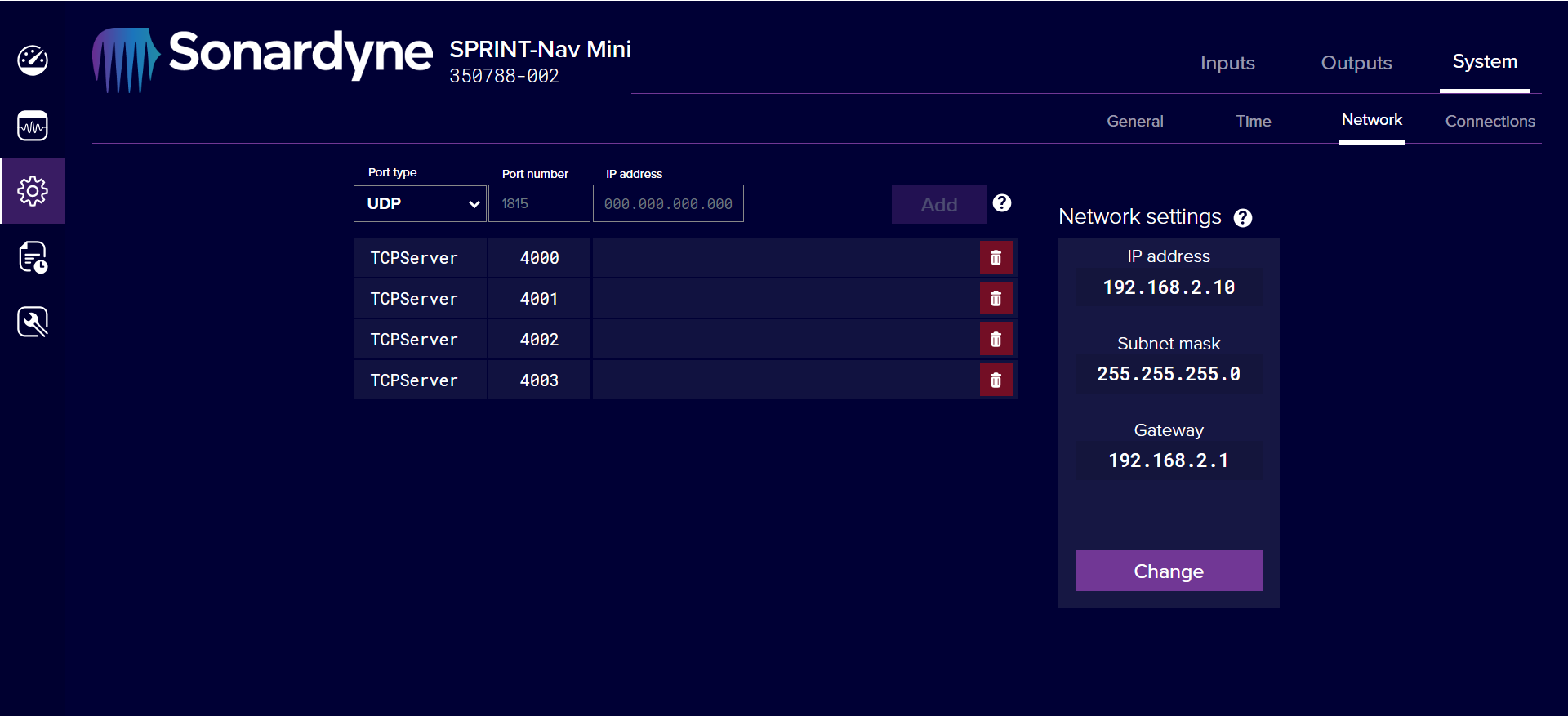The image size is (1568, 716).
Task: Remove the TCPServer port 4002 row
Action: click(996, 340)
